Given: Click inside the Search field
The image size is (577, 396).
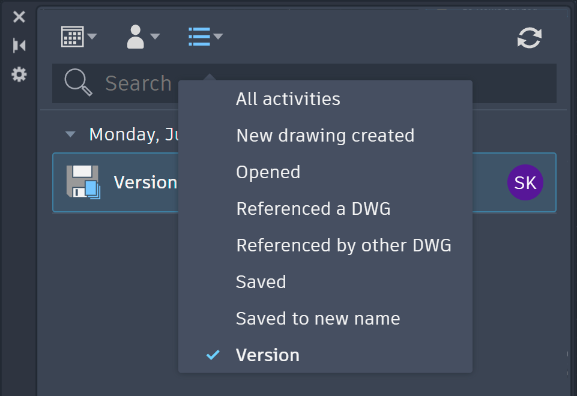Looking at the screenshot, I should [x=304, y=83].
